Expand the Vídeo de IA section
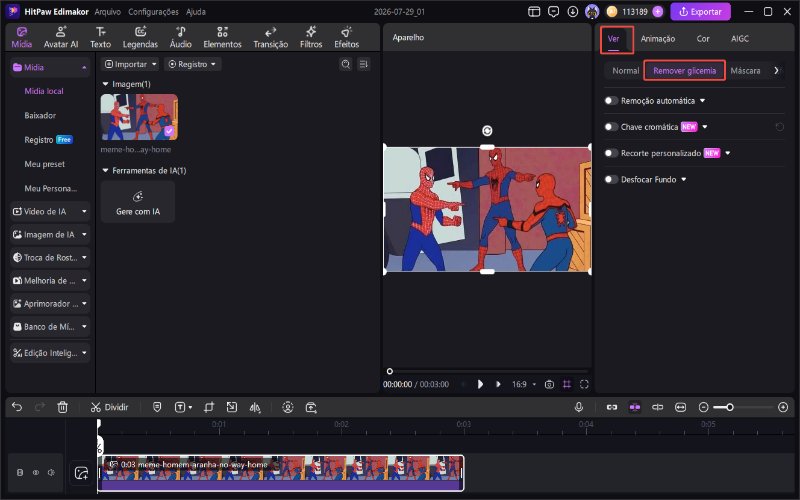 pyautogui.click(x=50, y=211)
